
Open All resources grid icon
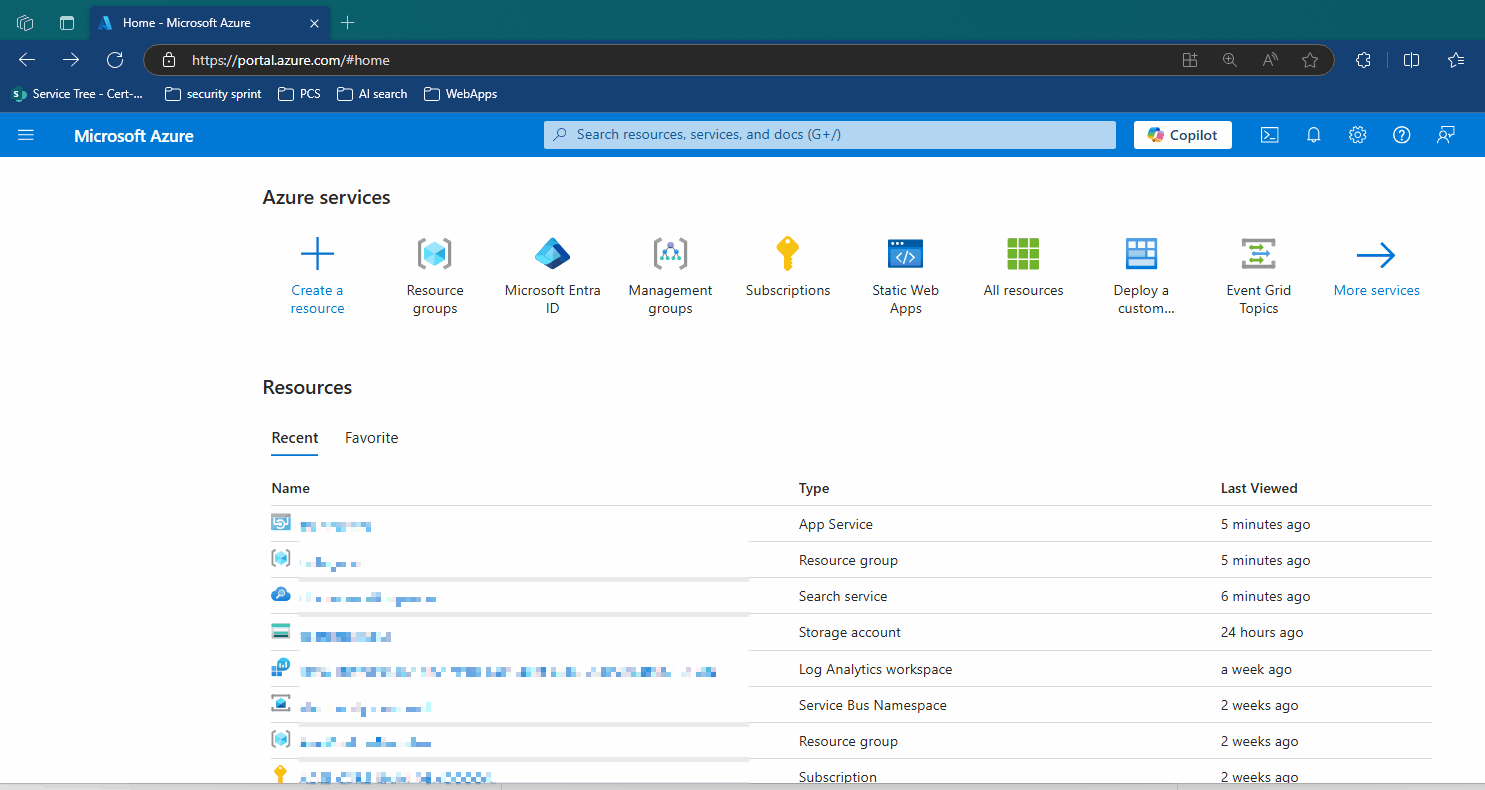click(1023, 254)
